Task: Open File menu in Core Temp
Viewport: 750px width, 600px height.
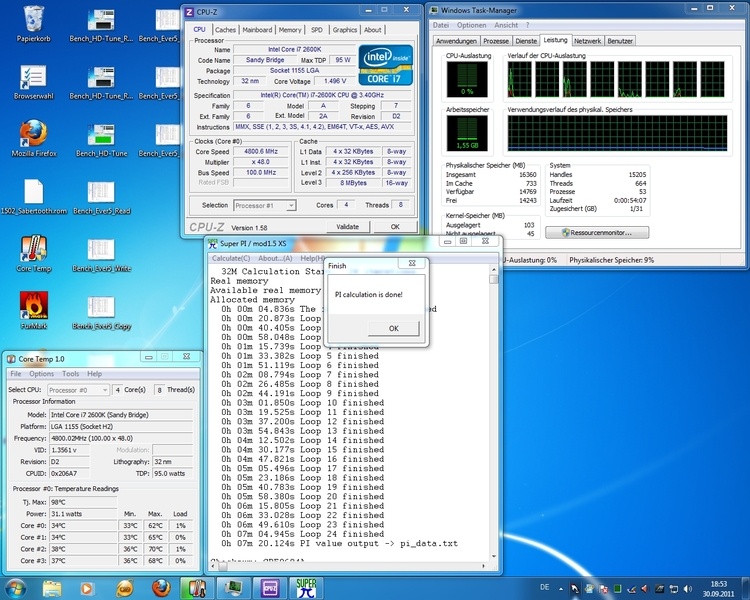Action: click(x=16, y=374)
